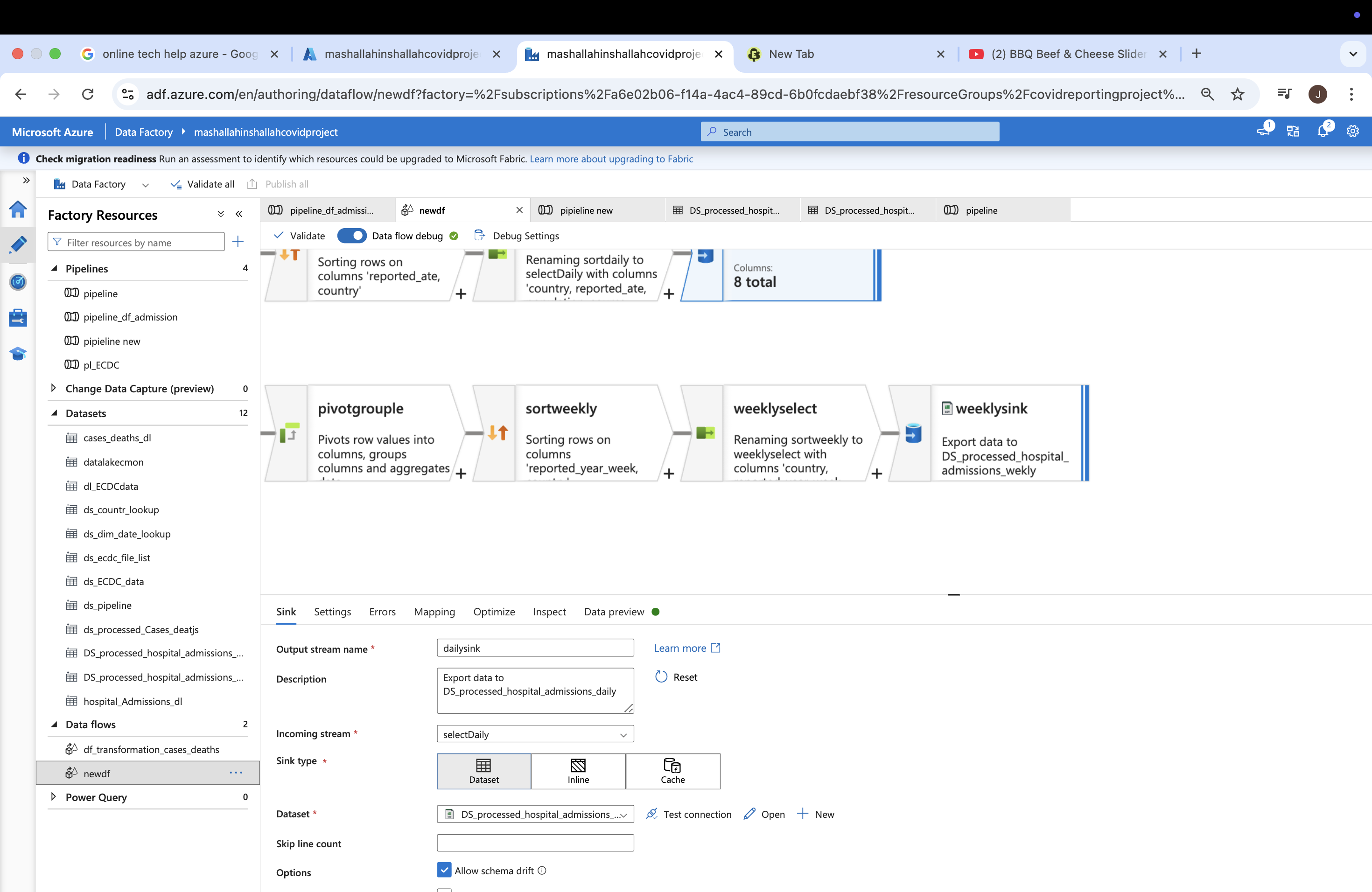Click the Home icon in left sidebar
The height and width of the screenshot is (892, 1372).
tap(18, 209)
